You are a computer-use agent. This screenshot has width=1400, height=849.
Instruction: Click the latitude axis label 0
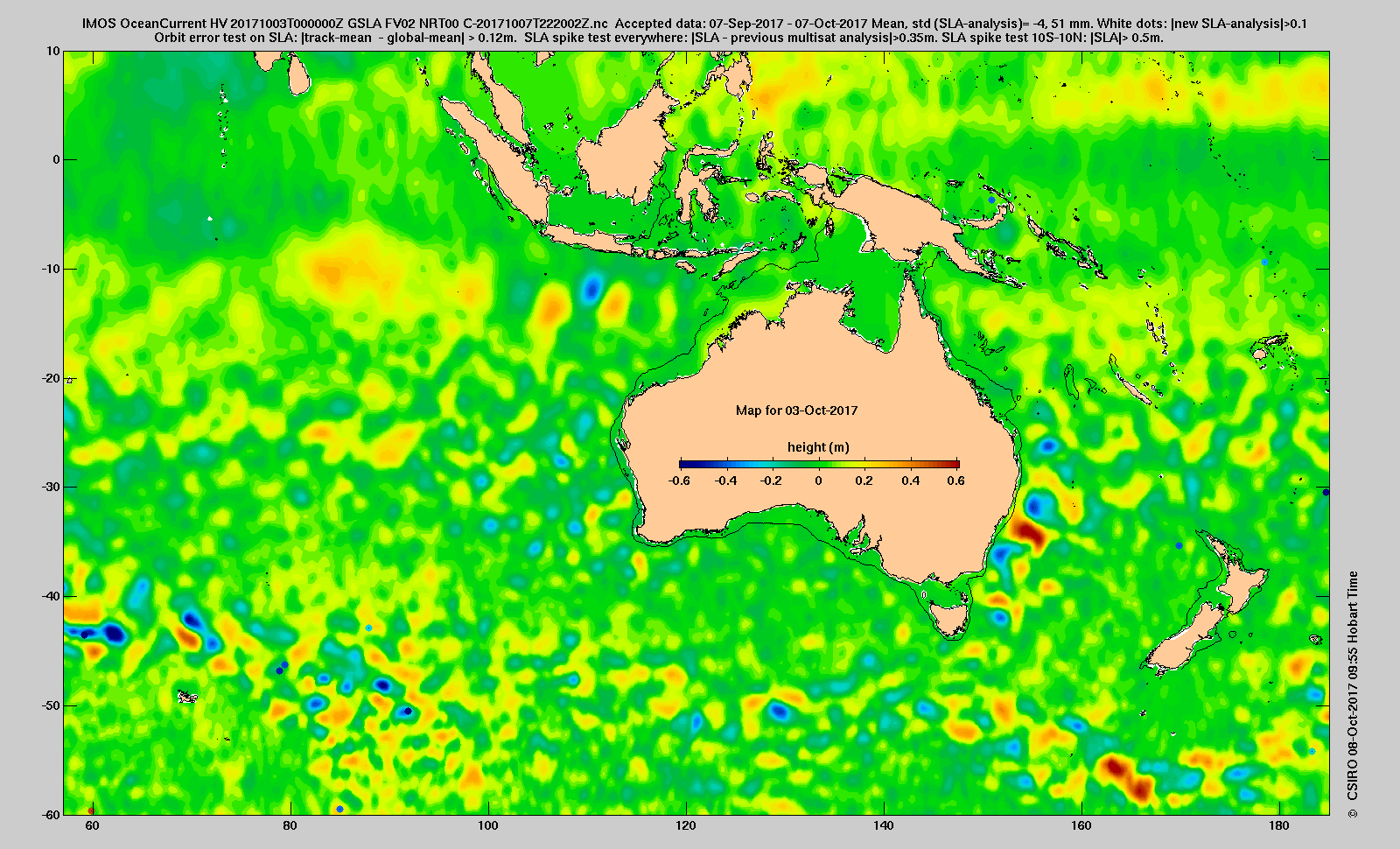(57, 160)
